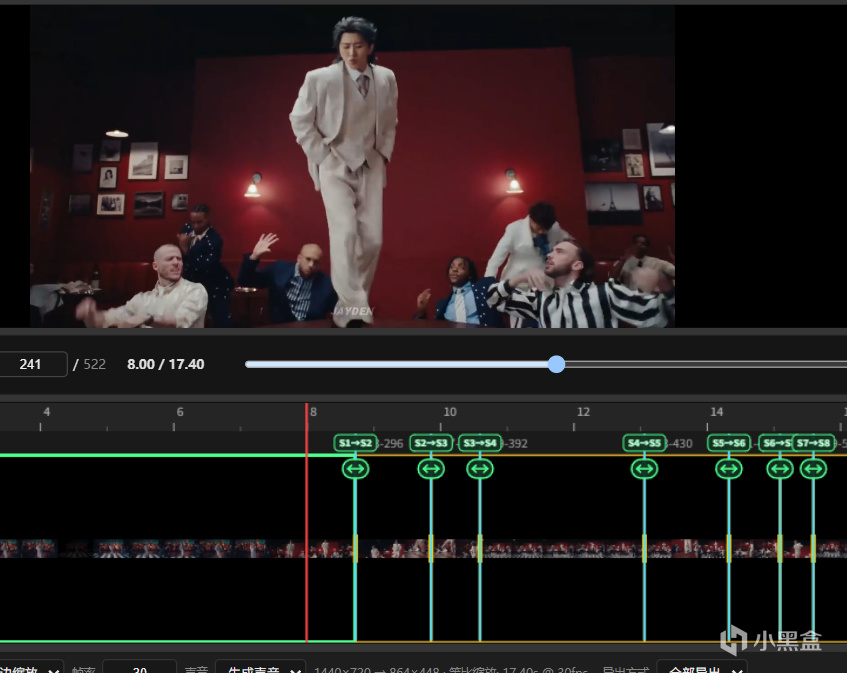Click the red playhead at 8 seconds
The image size is (847, 673).
(x=306, y=522)
